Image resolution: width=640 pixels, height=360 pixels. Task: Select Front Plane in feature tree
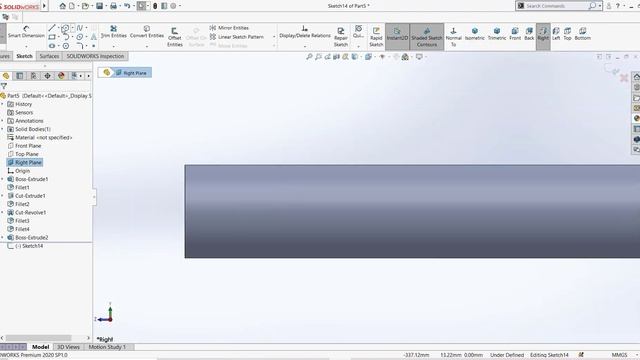(24, 146)
